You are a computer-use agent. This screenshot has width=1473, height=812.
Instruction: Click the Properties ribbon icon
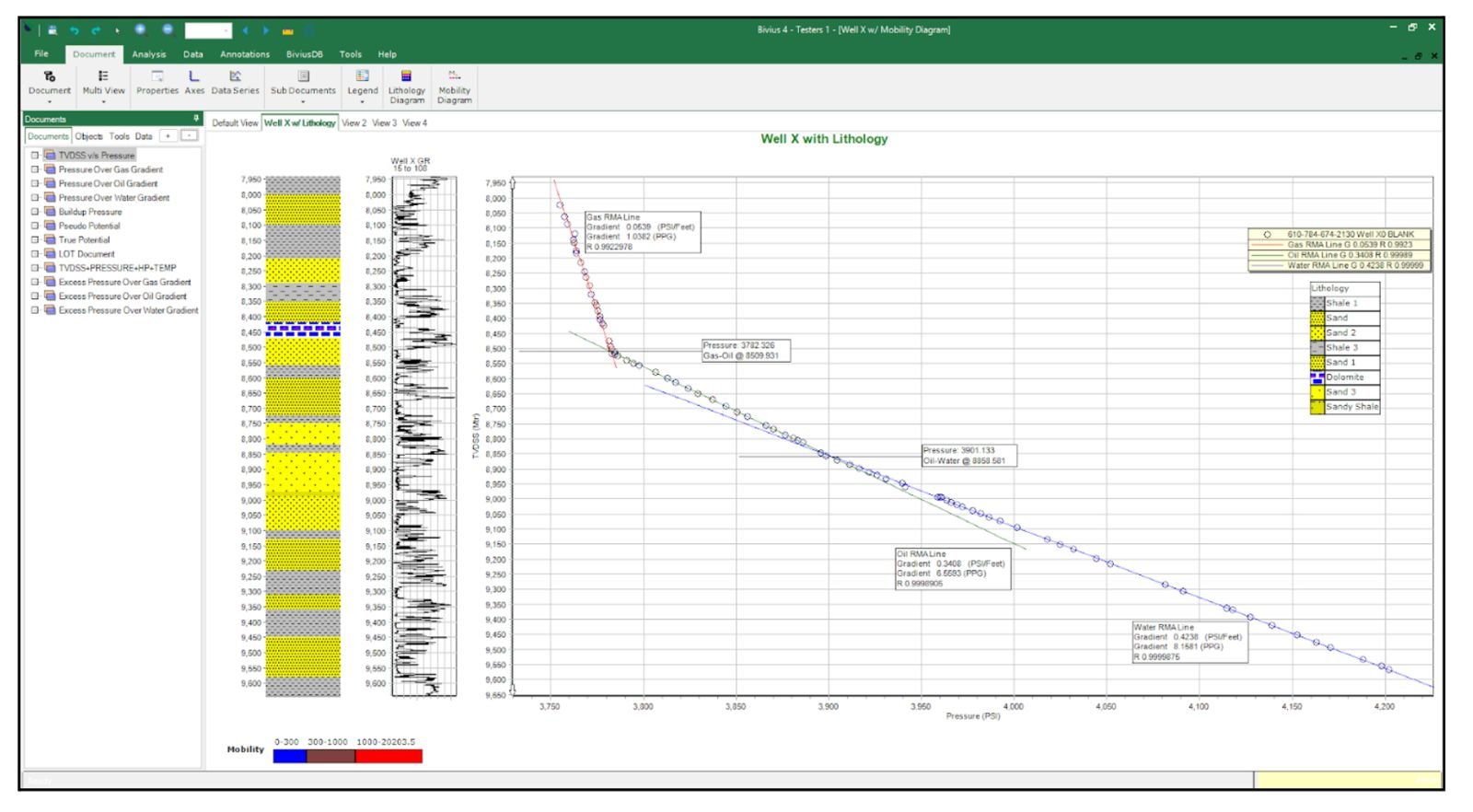click(x=157, y=82)
